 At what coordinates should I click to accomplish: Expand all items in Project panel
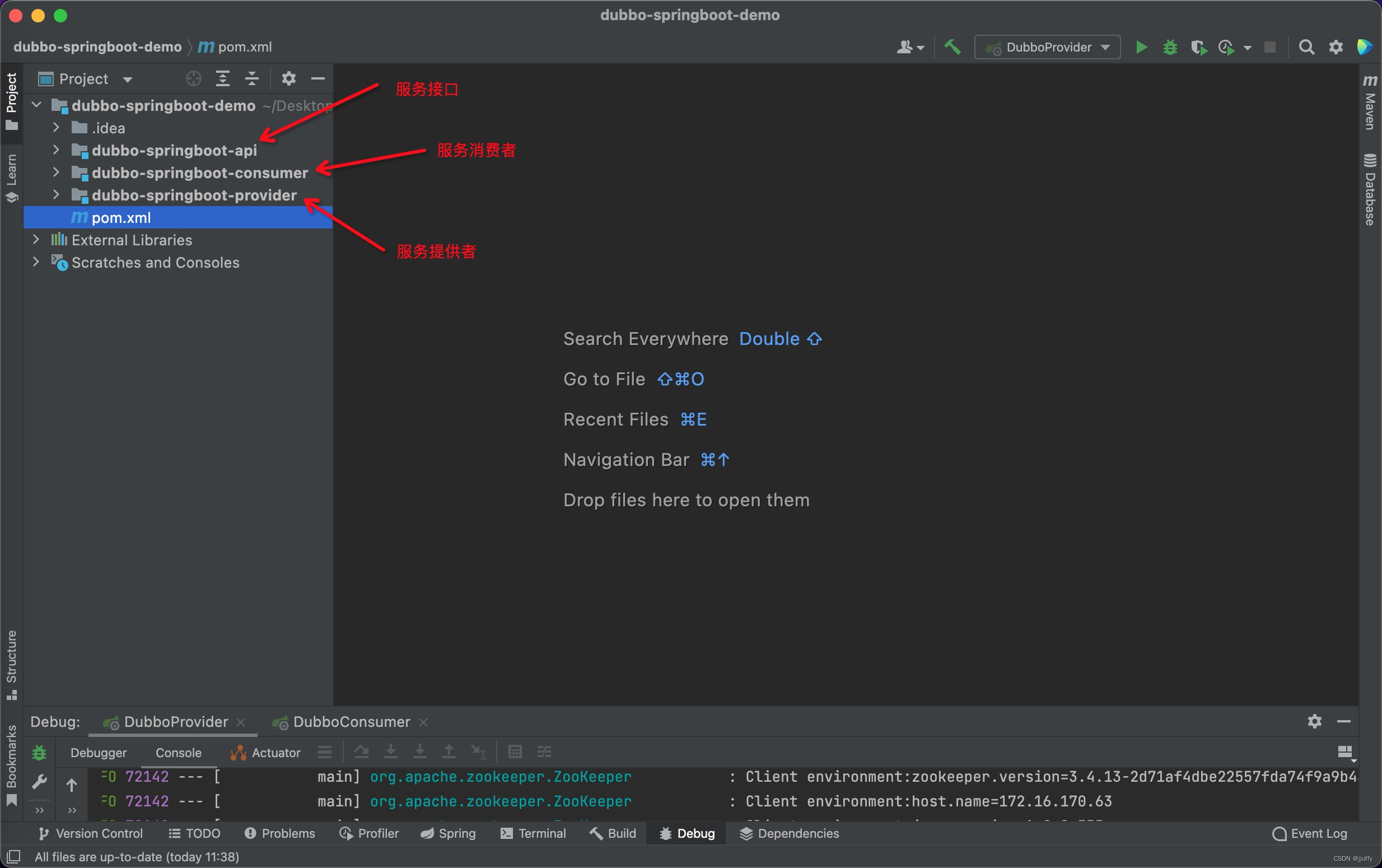pos(223,78)
